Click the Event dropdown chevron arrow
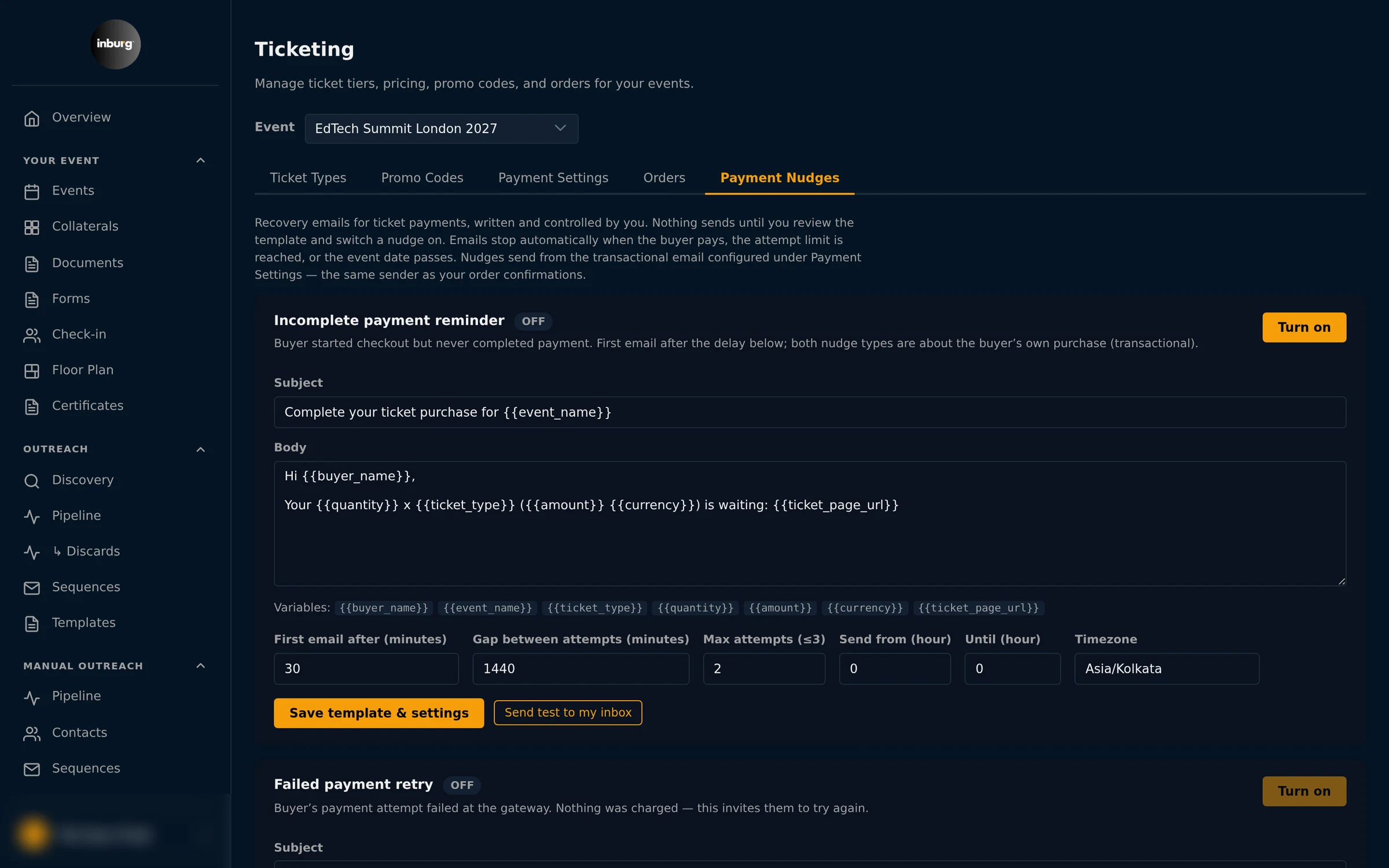1389x868 pixels. click(x=560, y=128)
